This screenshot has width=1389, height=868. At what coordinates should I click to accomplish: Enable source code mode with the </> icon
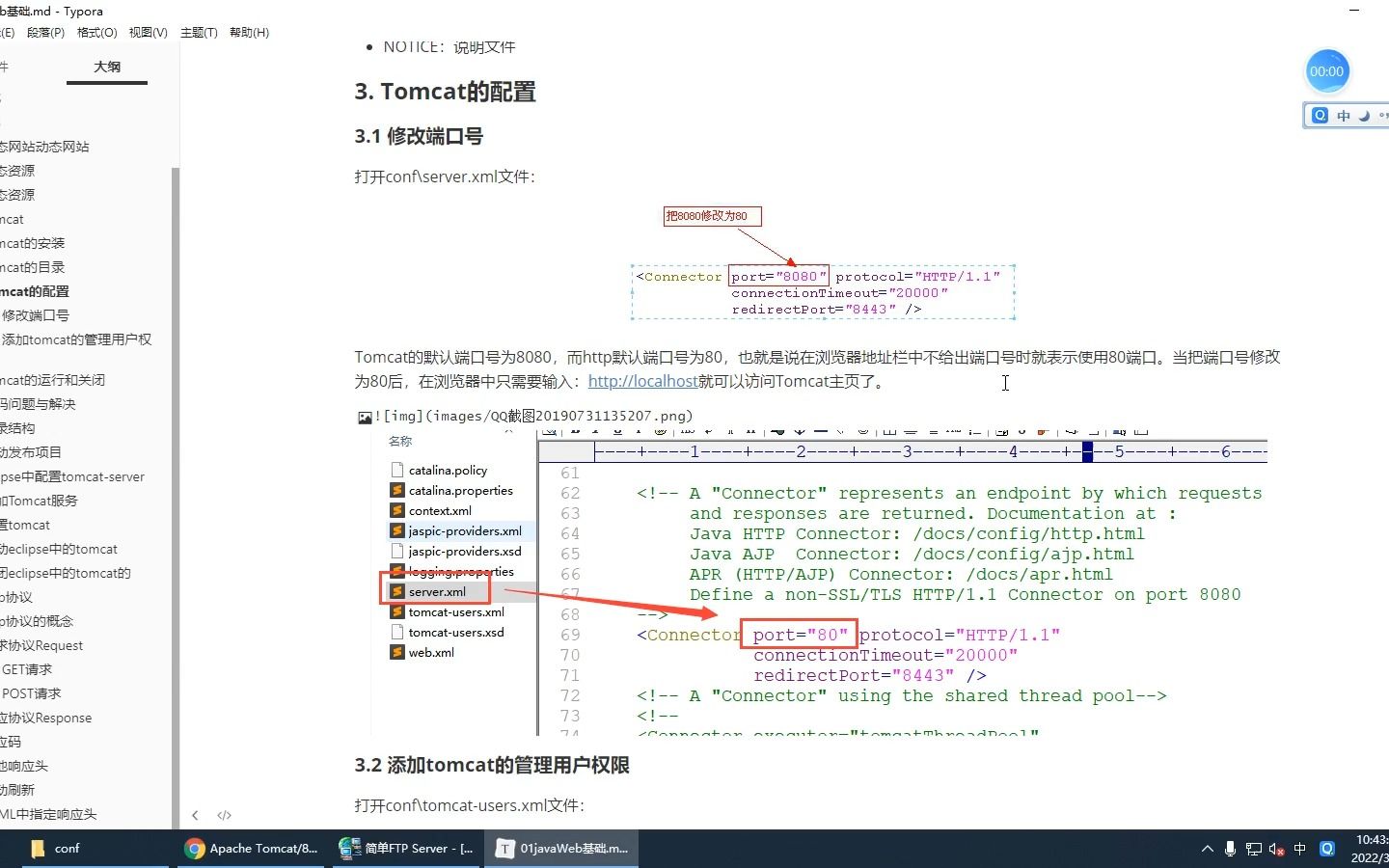tap(225, 815)
